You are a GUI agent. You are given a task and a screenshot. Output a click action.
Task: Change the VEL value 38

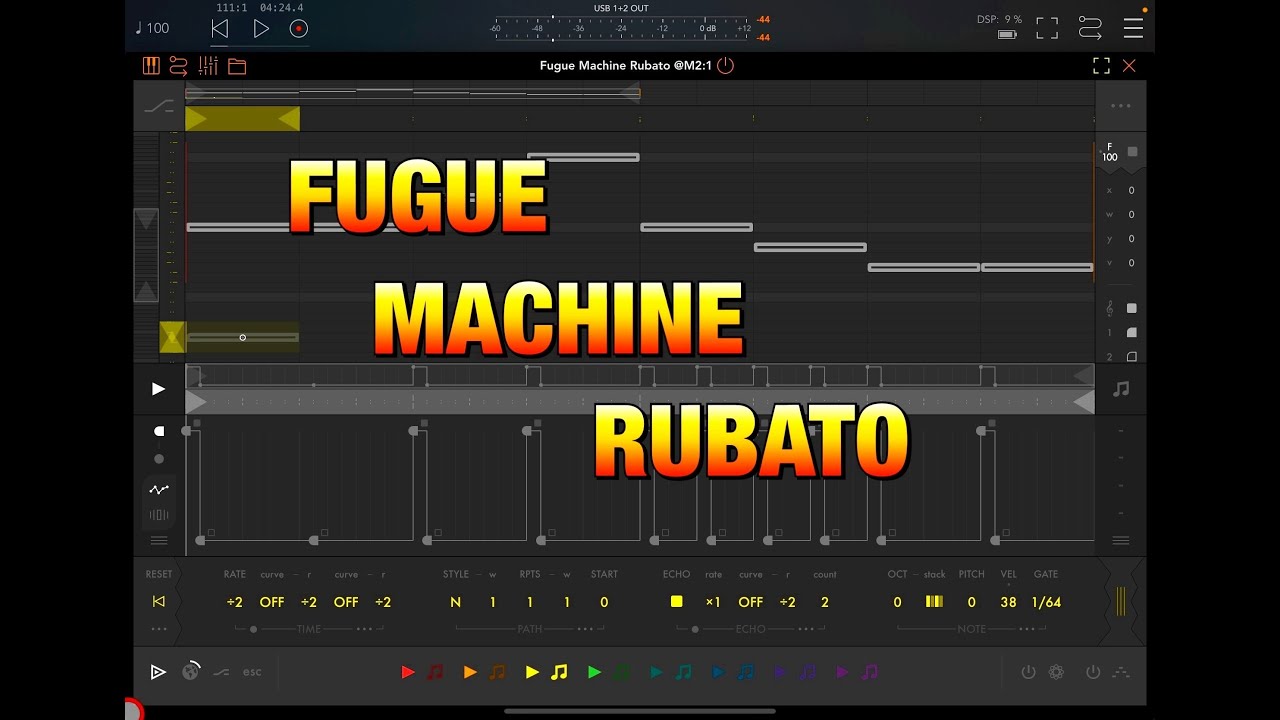point(1008,602)
